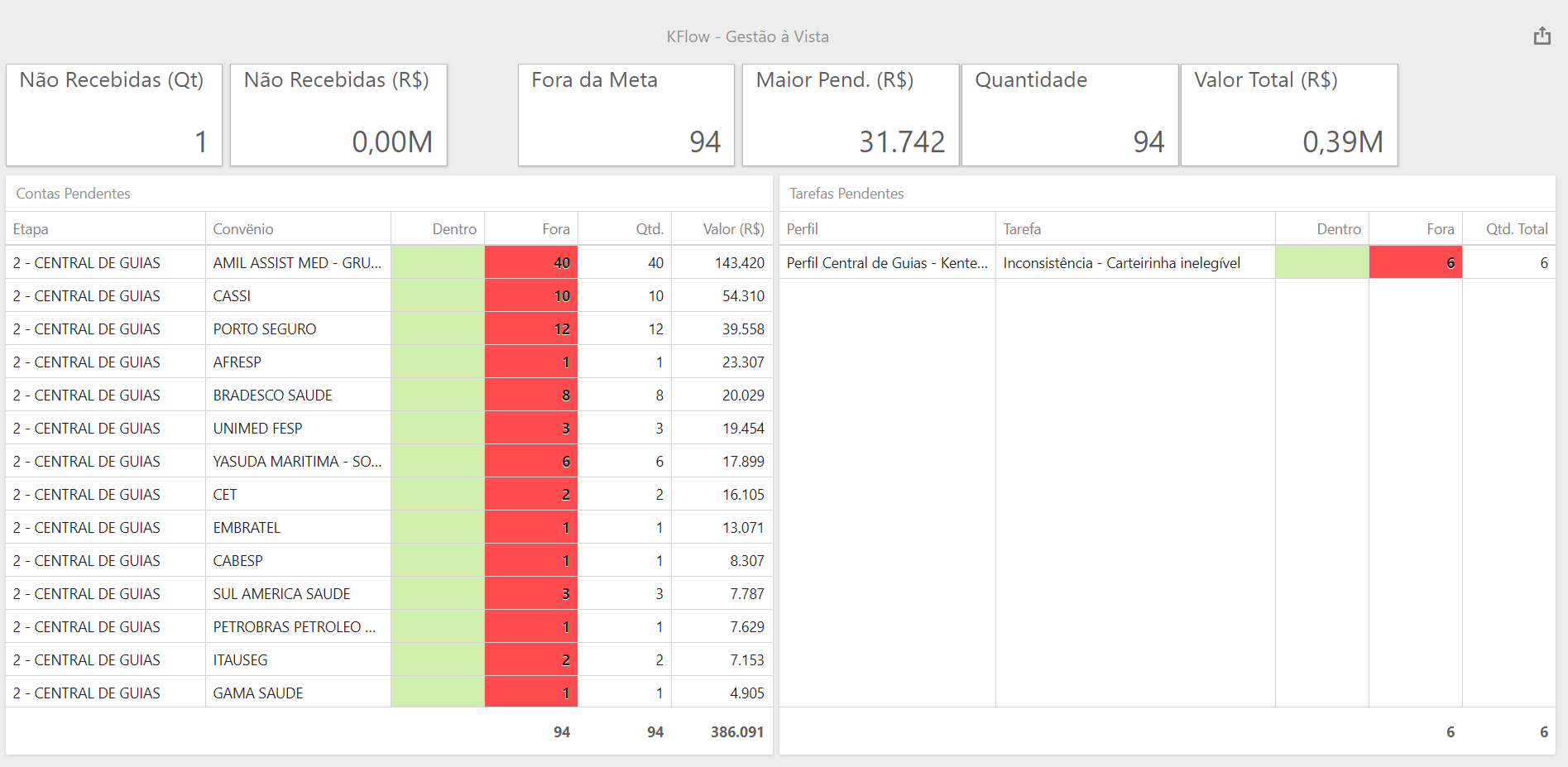Select the value 4.905
Viewport: 1568px width, 767px height.
(x=747, y=693)
